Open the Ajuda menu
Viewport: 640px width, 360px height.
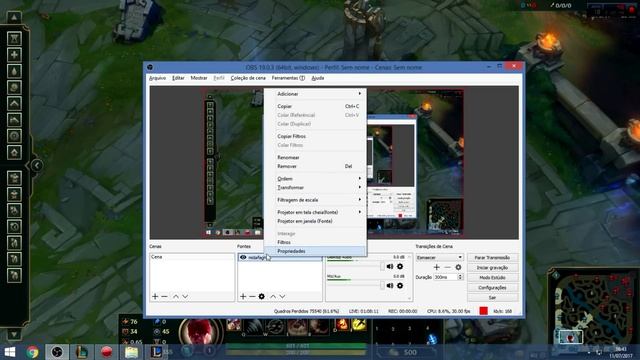pyautogui.click(x=318, y=78)
